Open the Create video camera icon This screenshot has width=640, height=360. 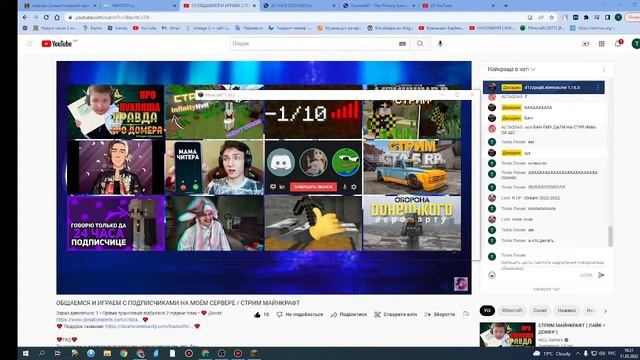[585, 44]
